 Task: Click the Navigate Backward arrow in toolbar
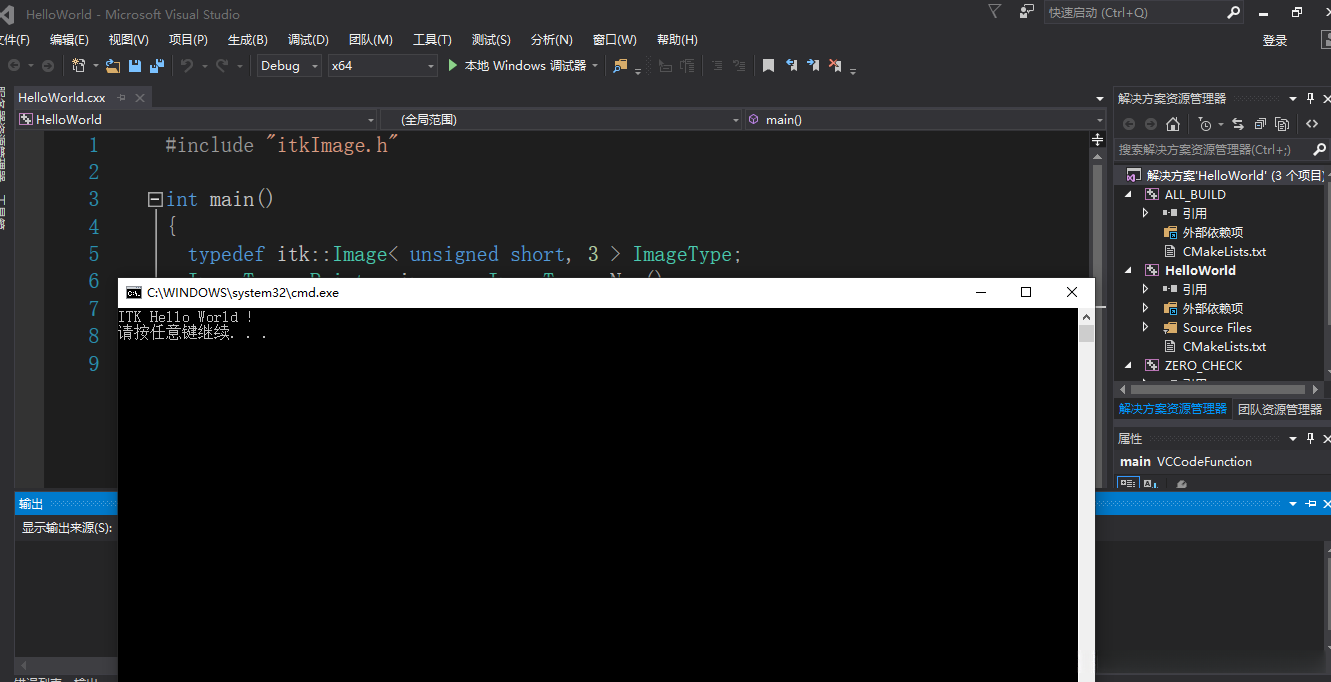click(x=15, y=66)
